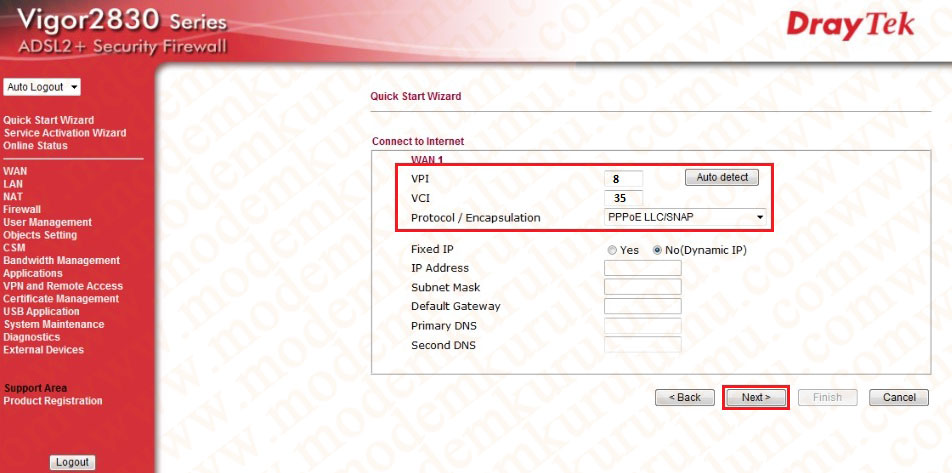Click the Finish button
Viewport: 952px width, 473px height.
828,398
